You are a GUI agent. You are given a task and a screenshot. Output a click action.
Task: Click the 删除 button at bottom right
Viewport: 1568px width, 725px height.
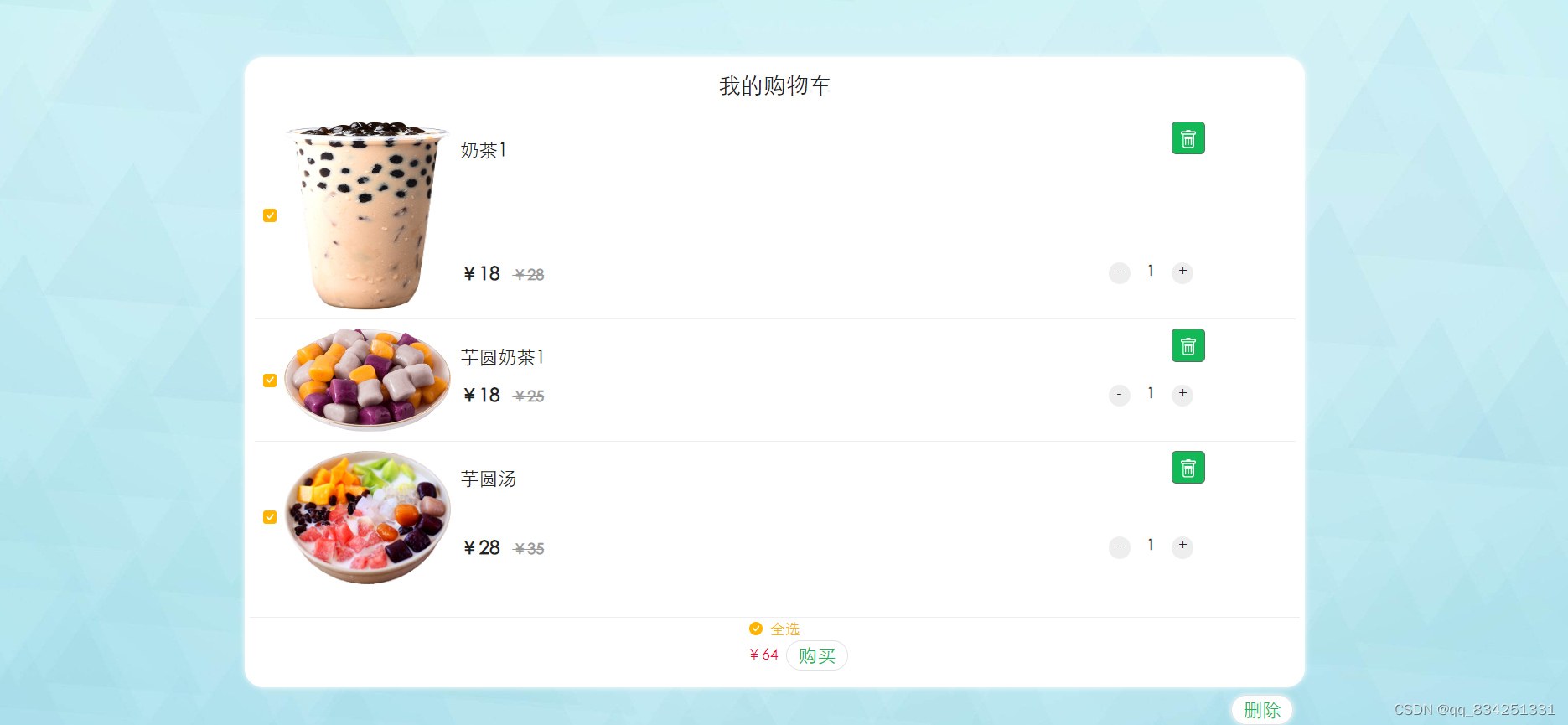1262,710
